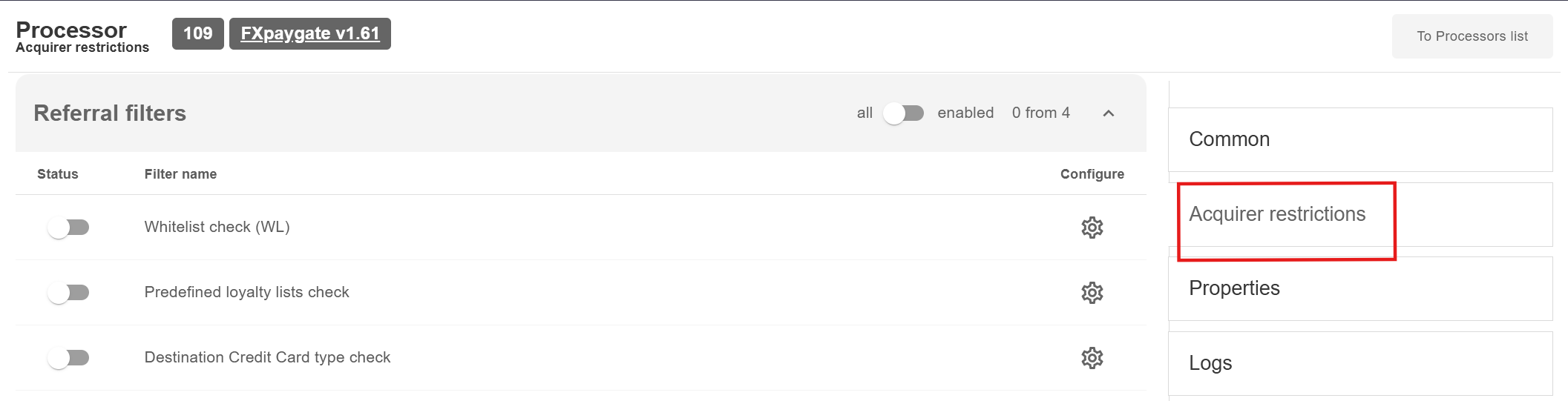Collapse the Referral filters section
The width and height of the screenshot is (1568, 401).
pyautogui.click(x=1109, y=113)
